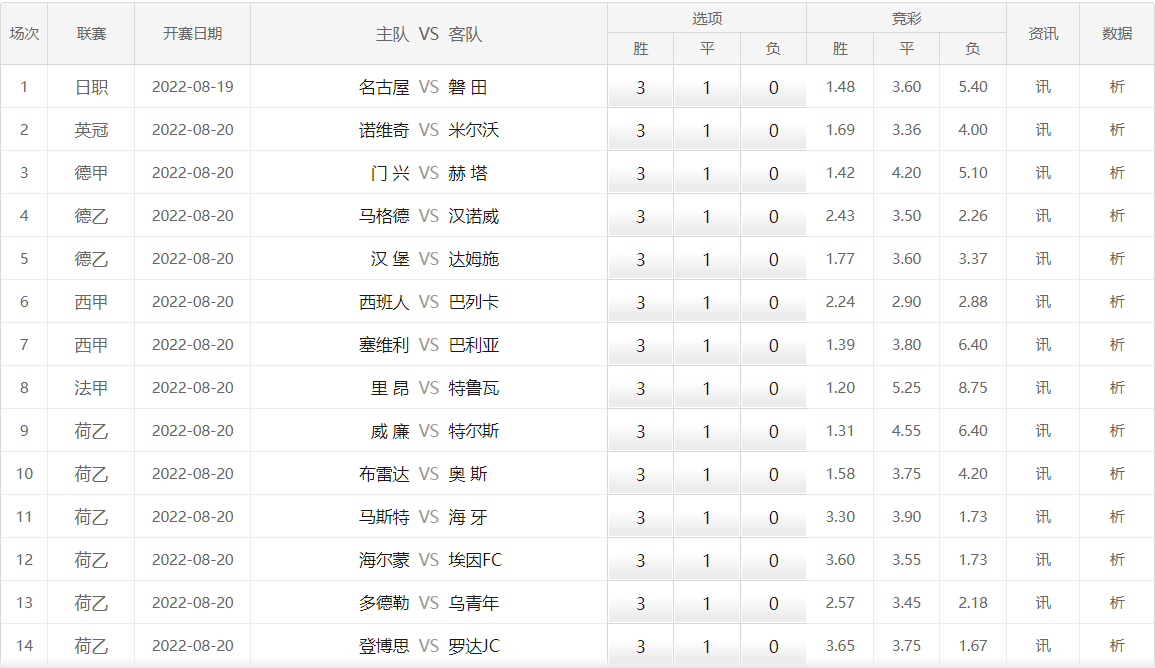
Task: Click the odds value 8.75
Action: [x=972, y=387]
